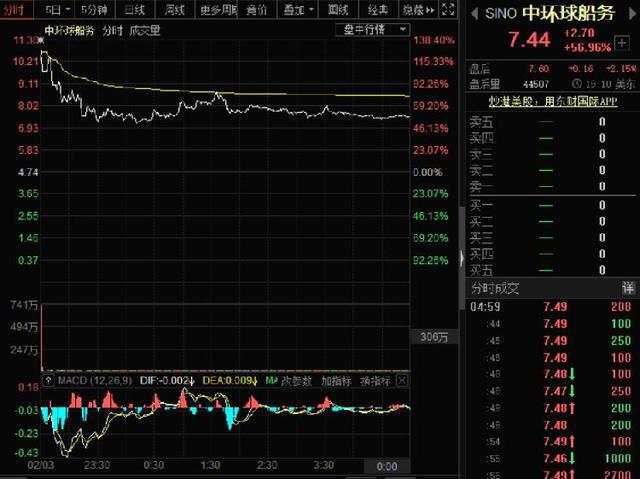Viewport: 640px width, 479px height.
Task: Click 加指标 to add indicator
Action: pyautogui.click(x=336, y=381)
